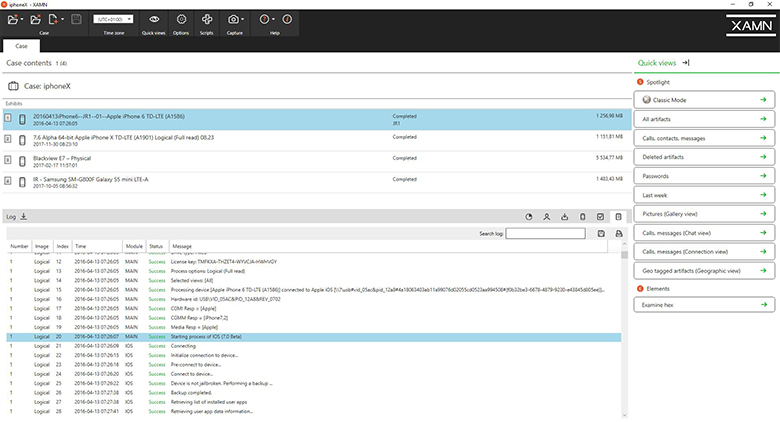Open Calls, messages (Connection view)

pos(704,252)
